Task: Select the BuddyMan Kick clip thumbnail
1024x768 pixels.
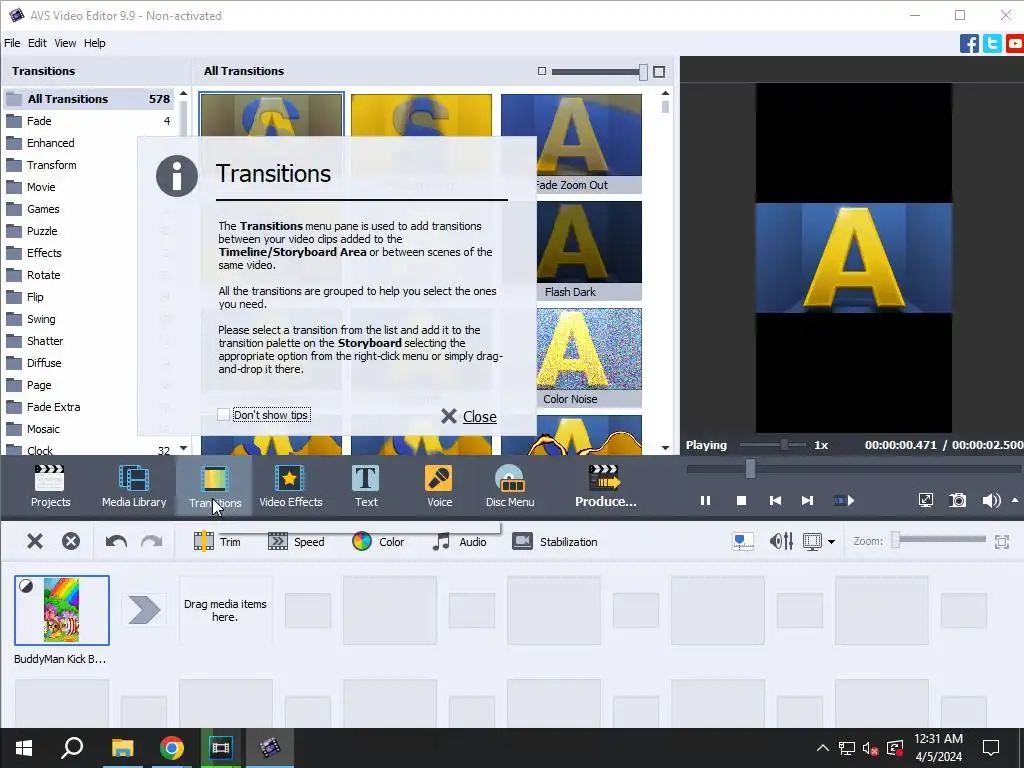Action: pos(62,610)
